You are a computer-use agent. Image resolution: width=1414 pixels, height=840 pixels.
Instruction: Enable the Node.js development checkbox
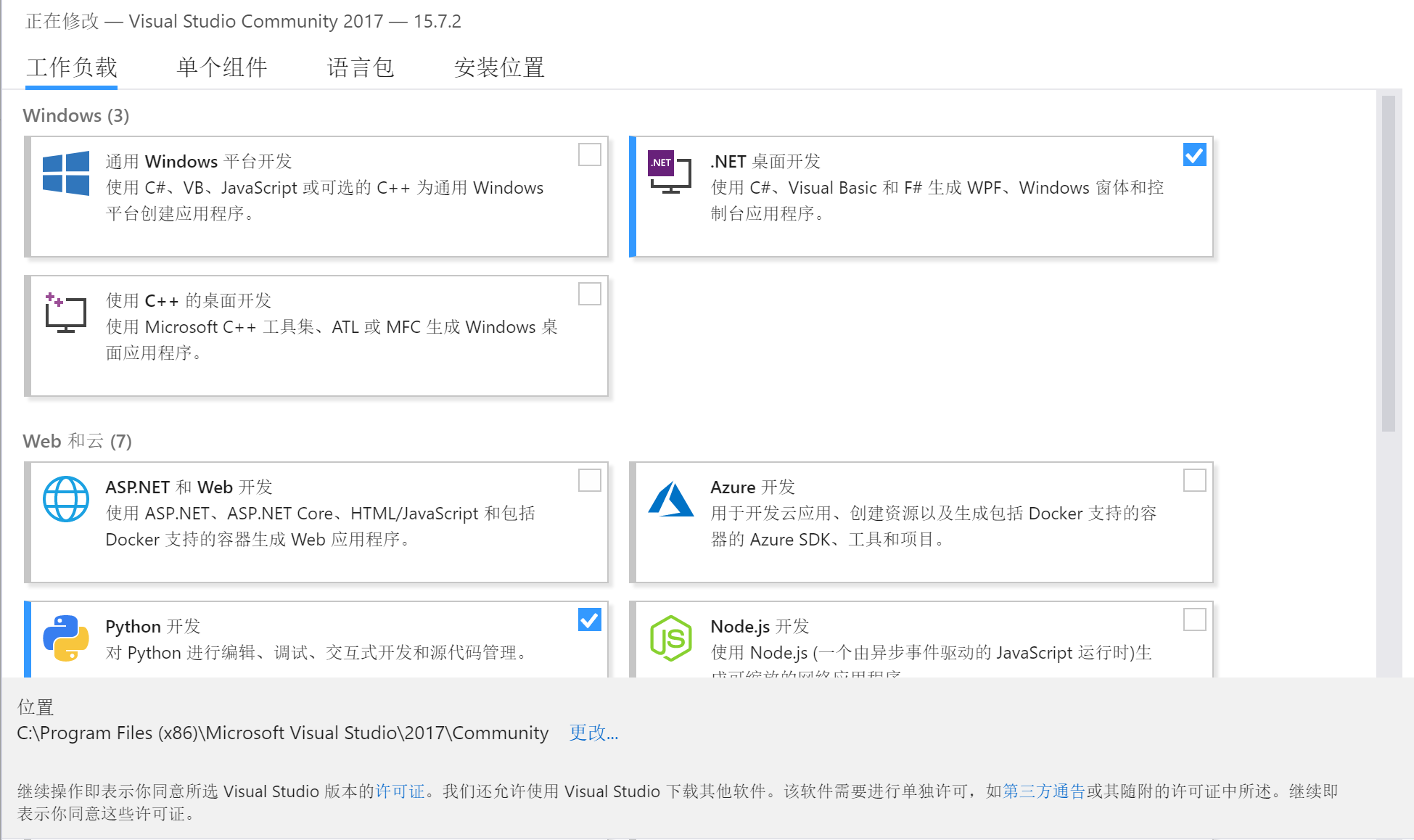(x=1194, y=619)
